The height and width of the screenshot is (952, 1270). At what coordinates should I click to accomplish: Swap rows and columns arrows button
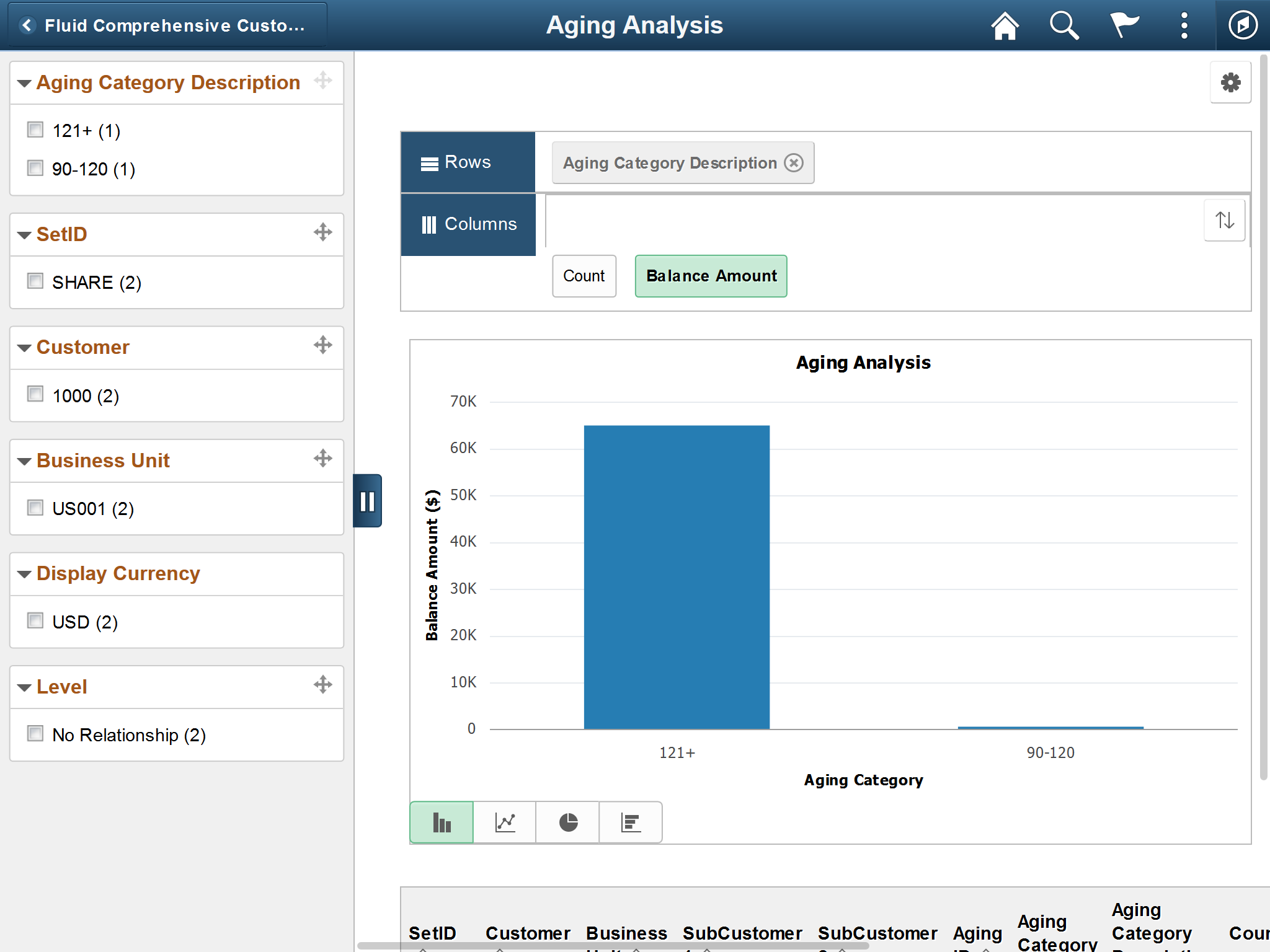(1224, 220)
